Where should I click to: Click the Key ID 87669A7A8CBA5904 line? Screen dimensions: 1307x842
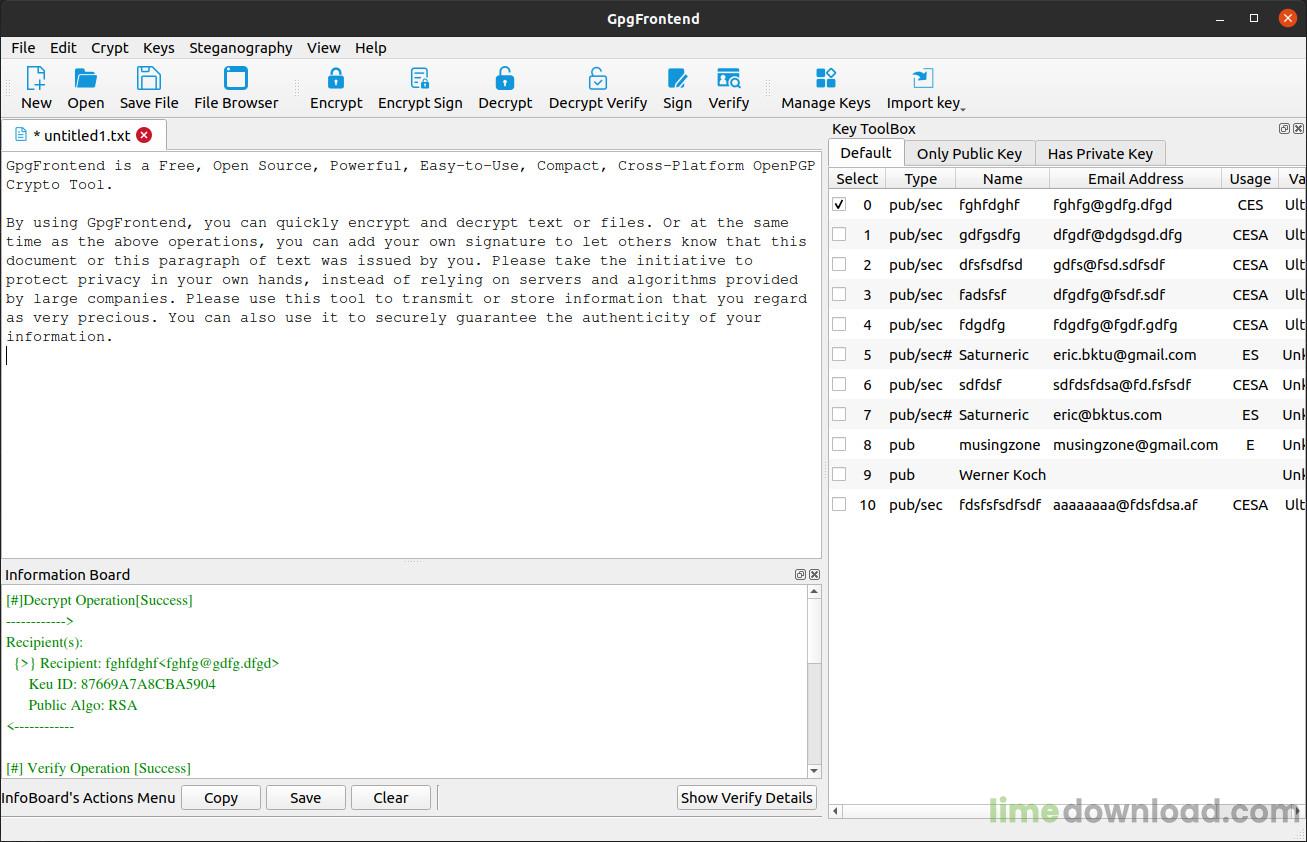[122, 684]
